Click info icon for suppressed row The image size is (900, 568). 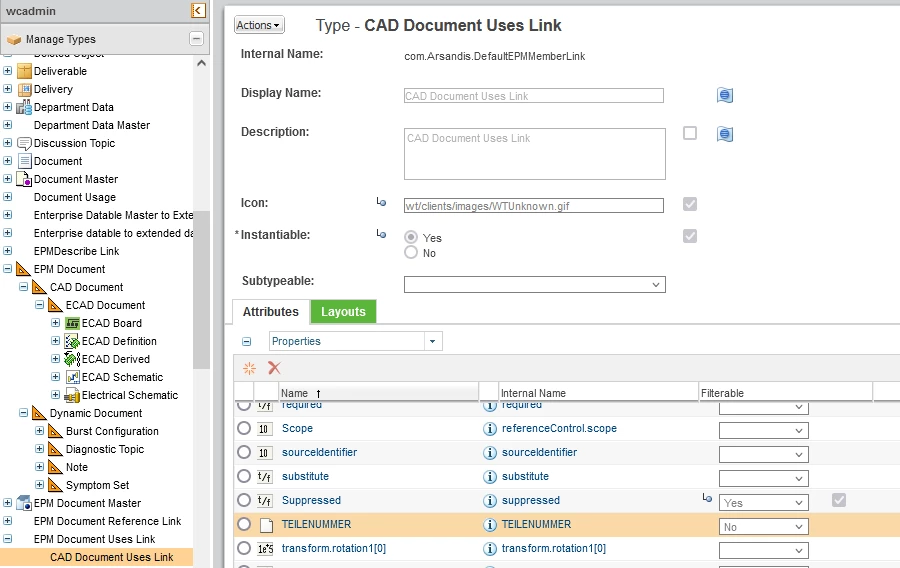pyautogui.click(x=490, y=501)
